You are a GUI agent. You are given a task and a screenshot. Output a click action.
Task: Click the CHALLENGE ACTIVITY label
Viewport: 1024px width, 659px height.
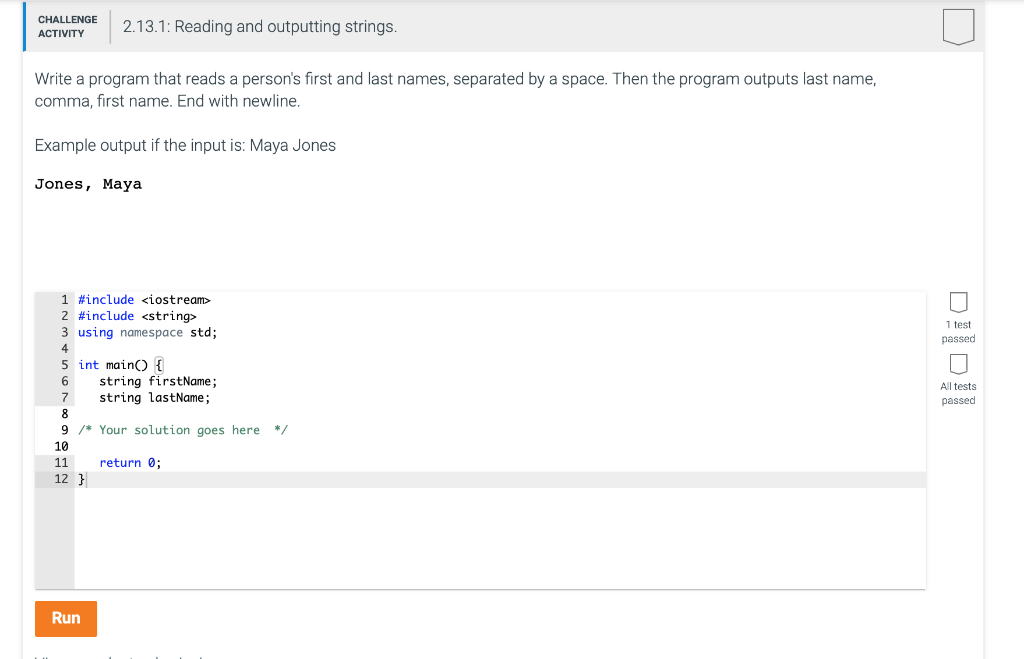click(x=66, y=26)
